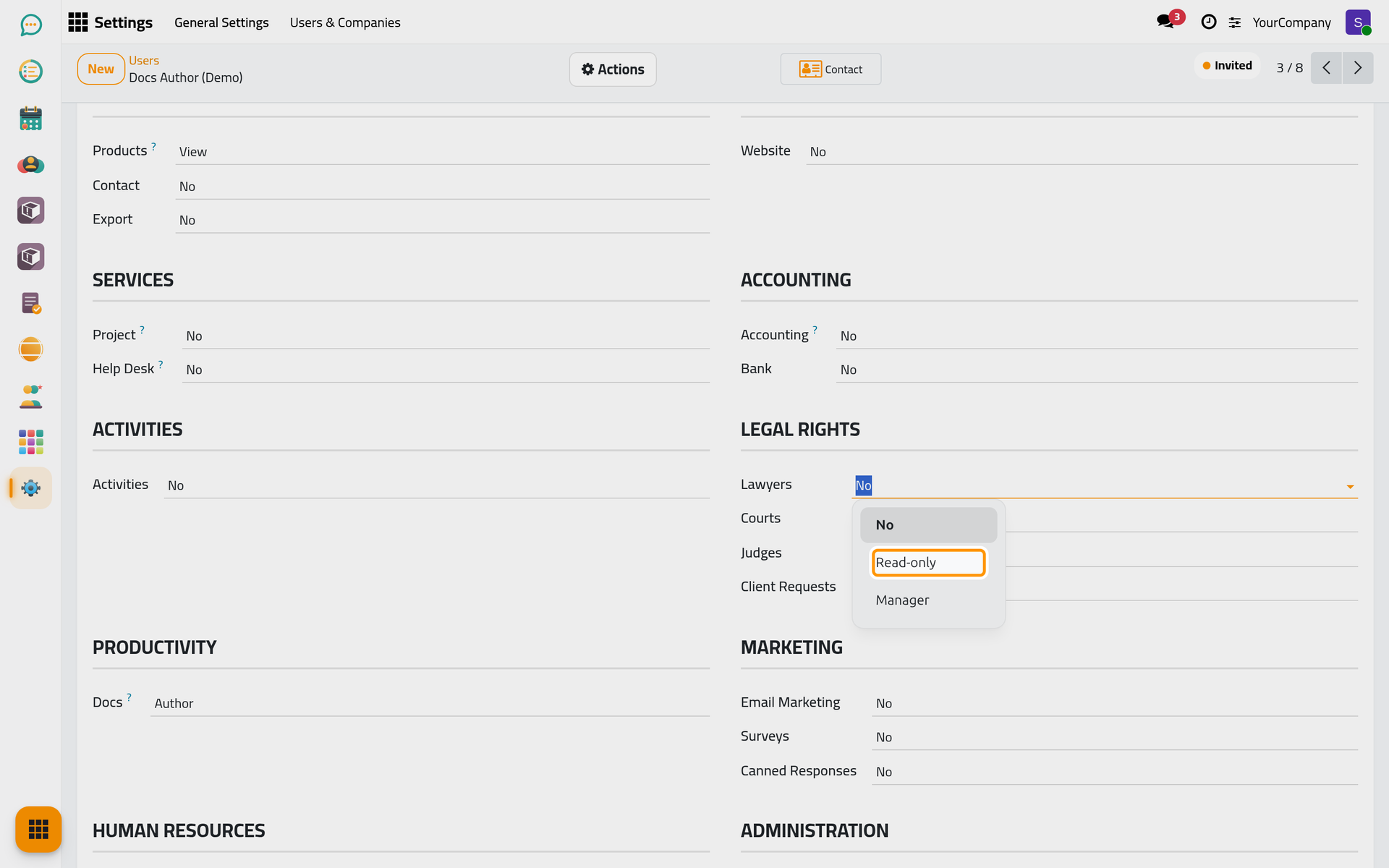Image resolution: width=1389 pixels, height=868 pixels.
Task: Click the New button
Action: (x=101, y=69)
